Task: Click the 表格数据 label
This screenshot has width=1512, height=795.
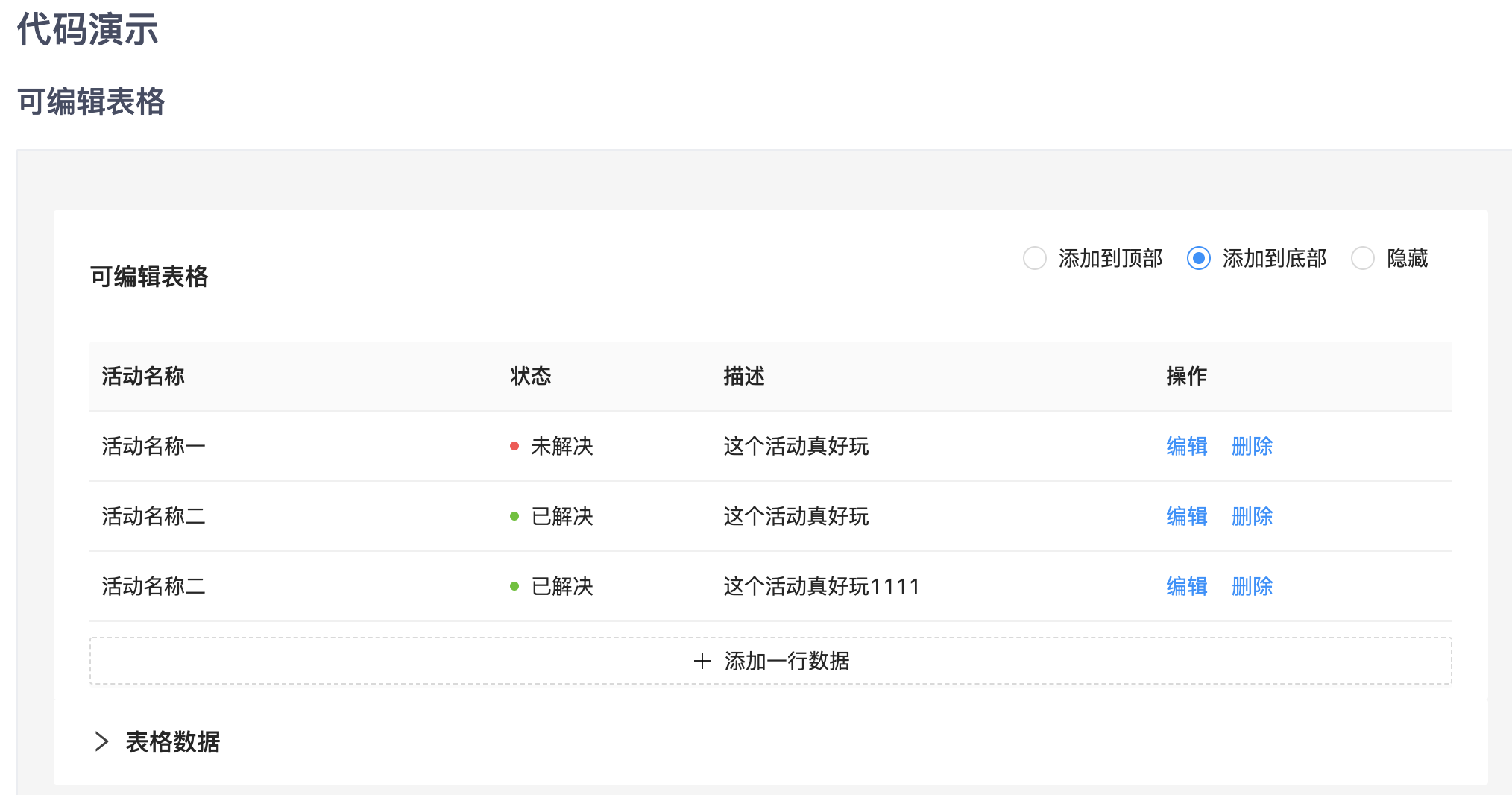Action: click(173, 741)
